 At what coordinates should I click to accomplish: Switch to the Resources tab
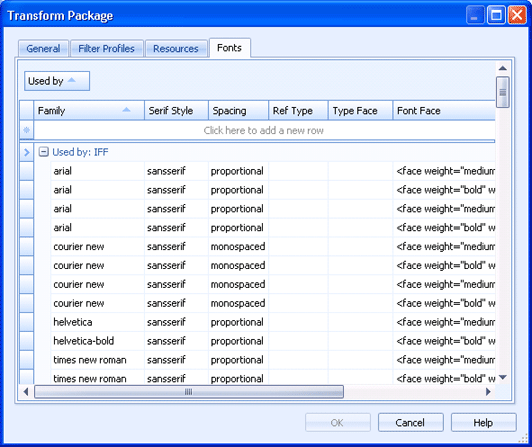click(176, 49)
